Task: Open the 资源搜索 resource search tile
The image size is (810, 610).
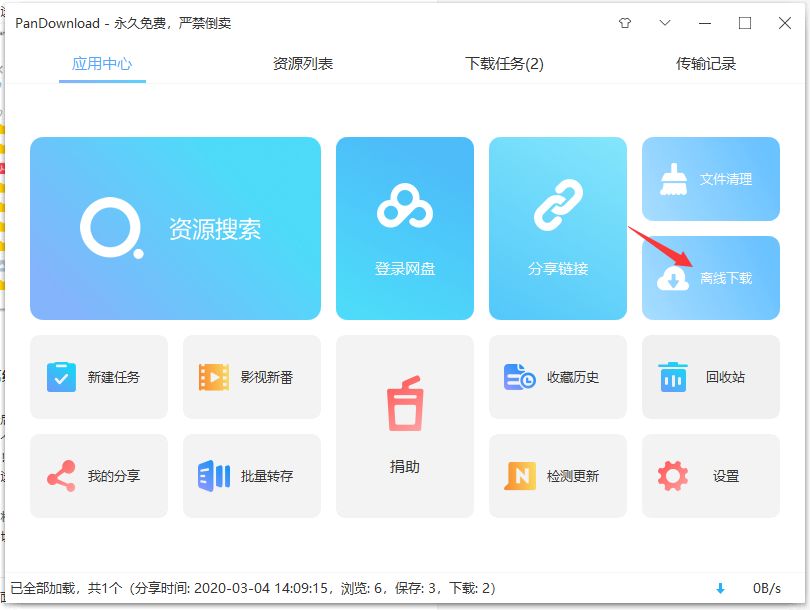Action: 175,228
